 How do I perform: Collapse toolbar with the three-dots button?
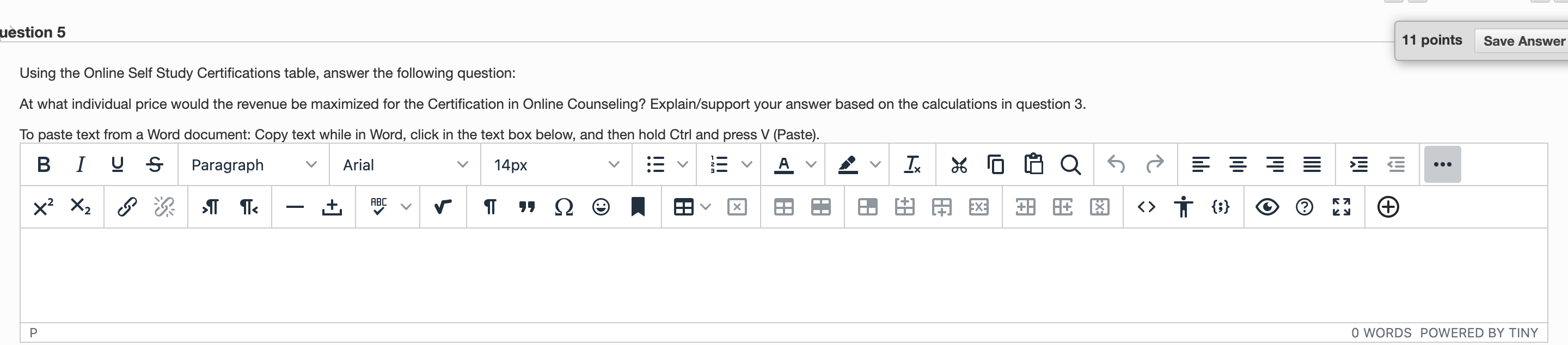[1443, 164]
